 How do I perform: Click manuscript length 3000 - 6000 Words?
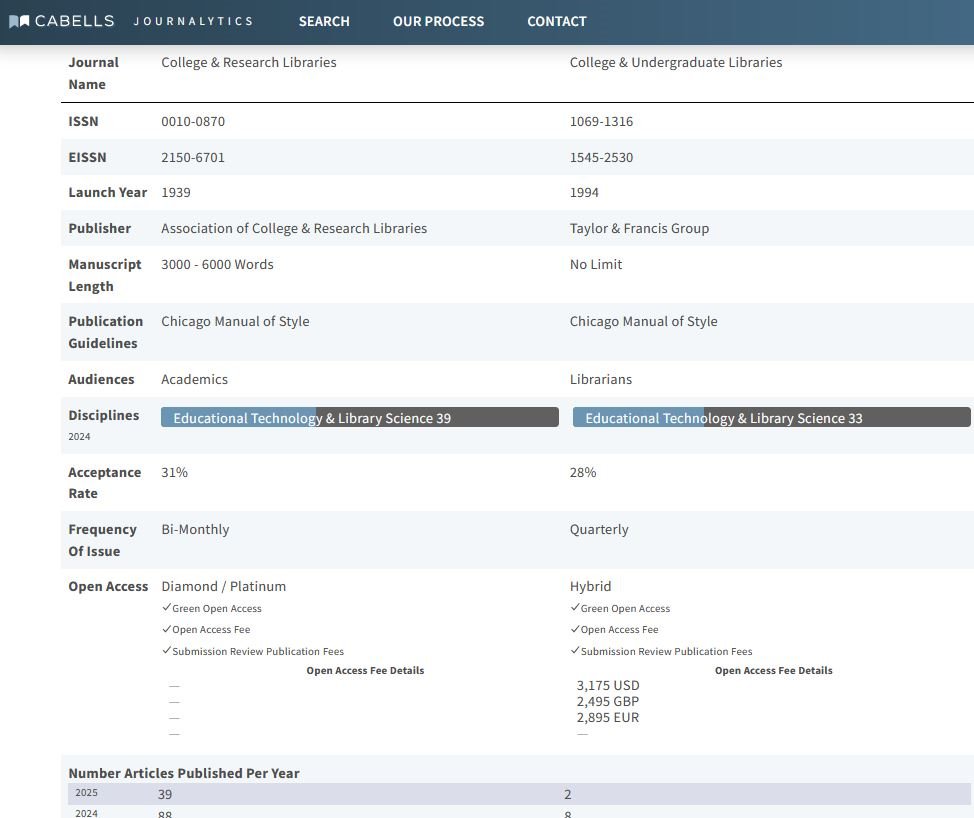(x=217, y=265)
